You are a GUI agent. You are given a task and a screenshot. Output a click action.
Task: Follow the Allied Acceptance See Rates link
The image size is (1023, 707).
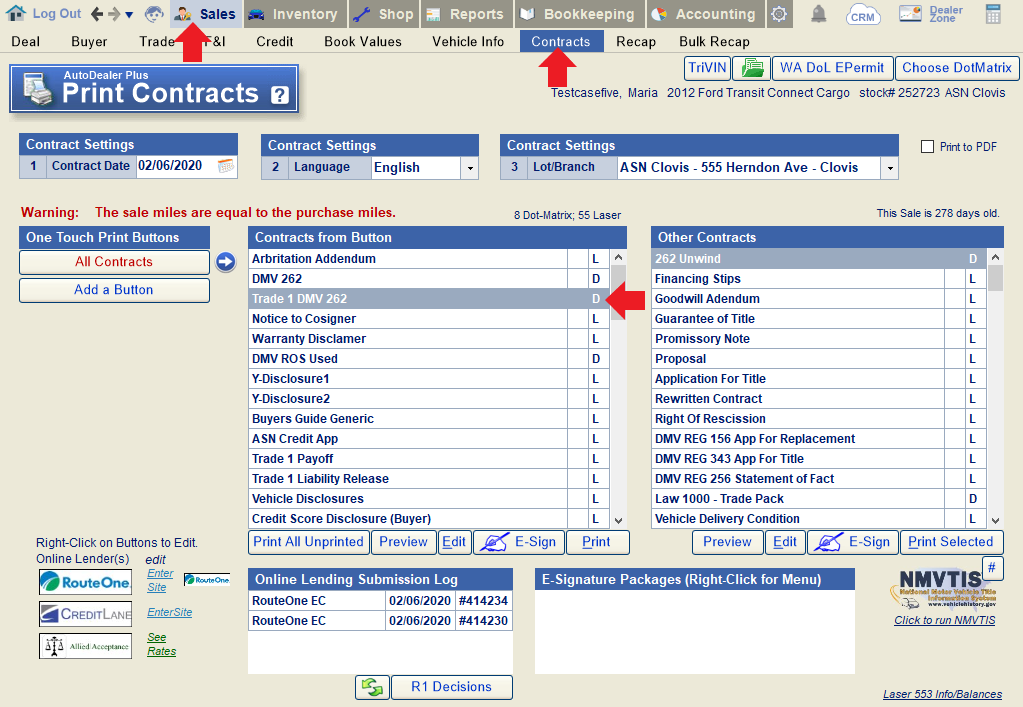[x=161, y=644]
